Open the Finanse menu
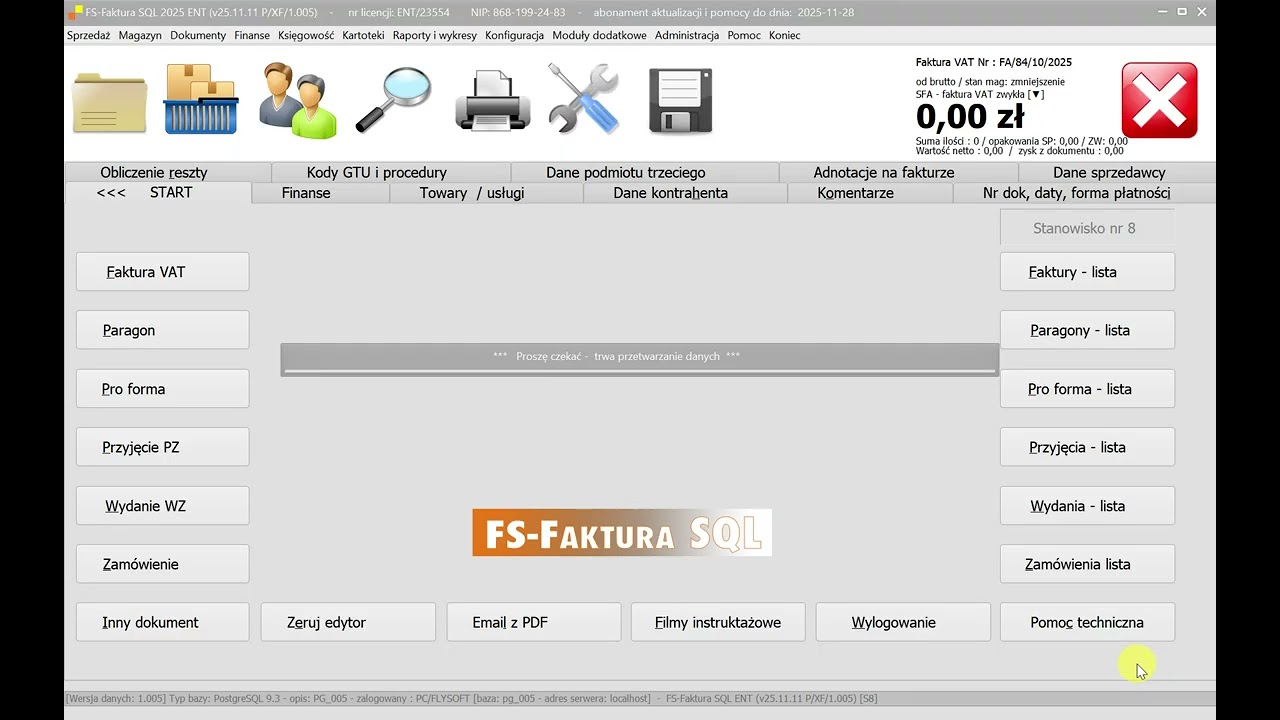The width and height of the screenshot is (1280, 720). pyautogui.click(x=252, y=35)
